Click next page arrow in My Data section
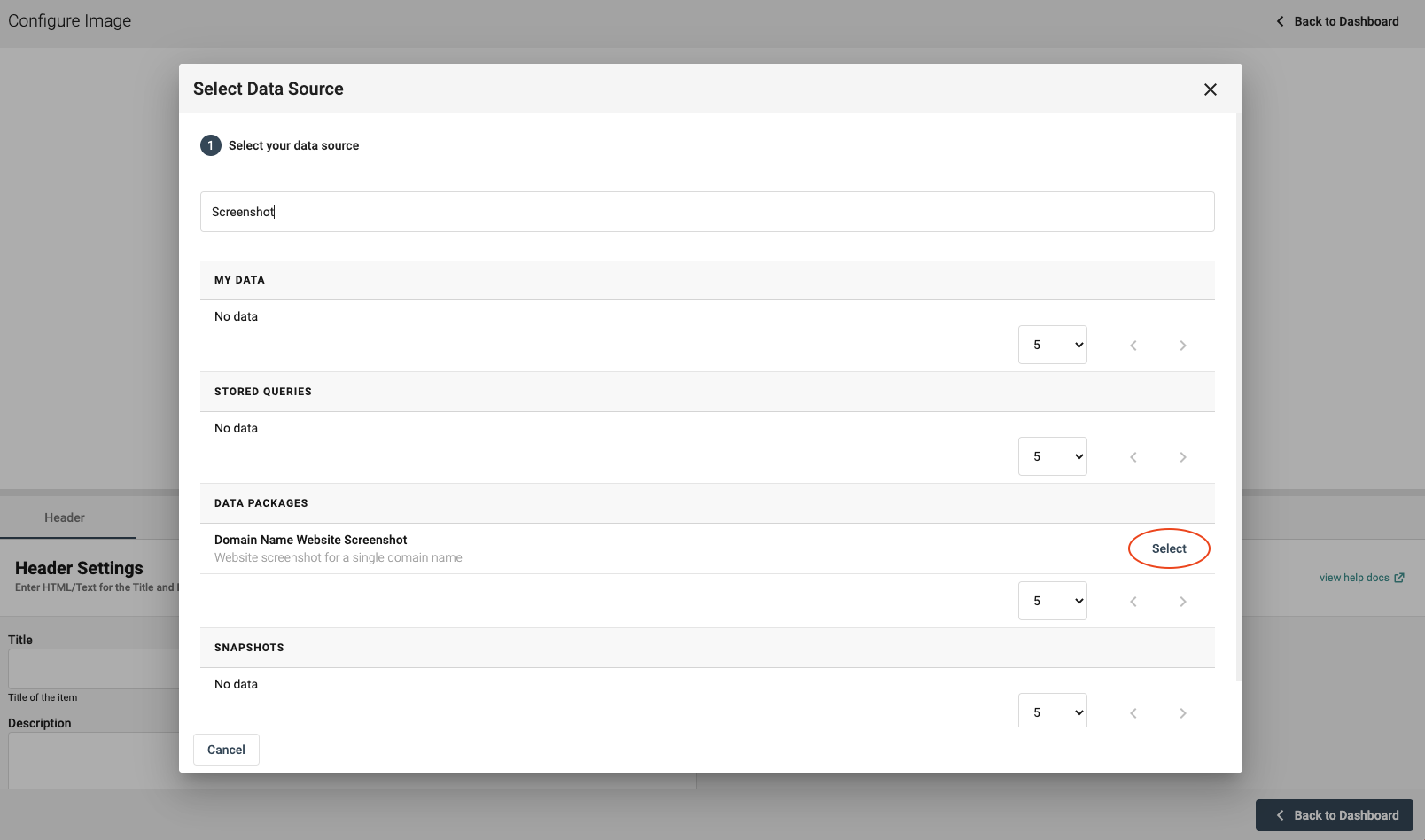 pos(1182,346)
